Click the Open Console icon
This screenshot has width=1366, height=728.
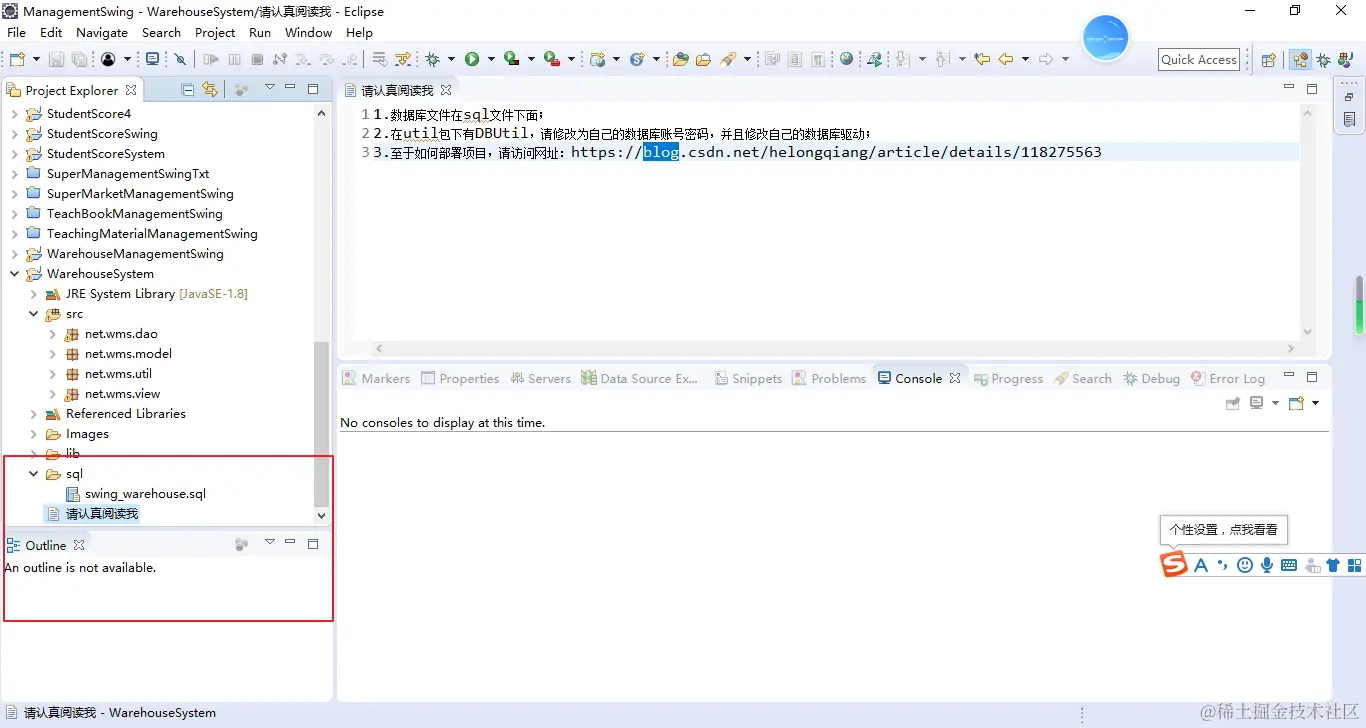click(x=1297, y=403)
